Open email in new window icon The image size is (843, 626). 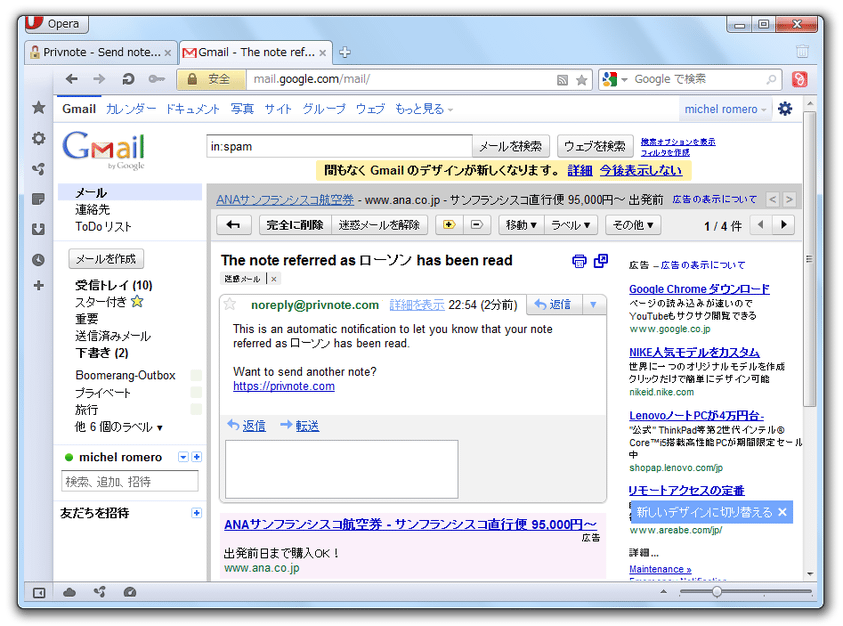pyautogui.click(x=601, y=261)
